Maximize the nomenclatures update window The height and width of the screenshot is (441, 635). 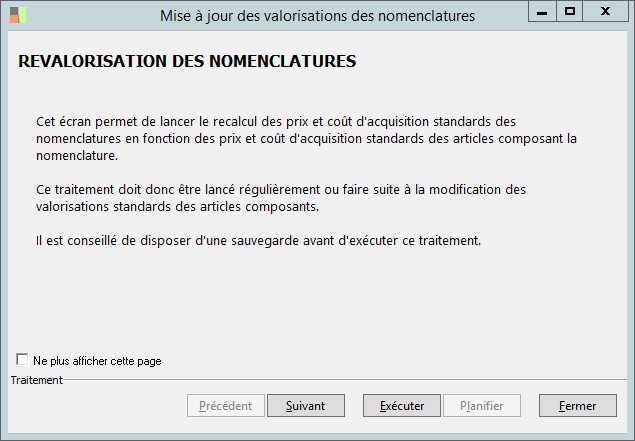click(570, 12)
